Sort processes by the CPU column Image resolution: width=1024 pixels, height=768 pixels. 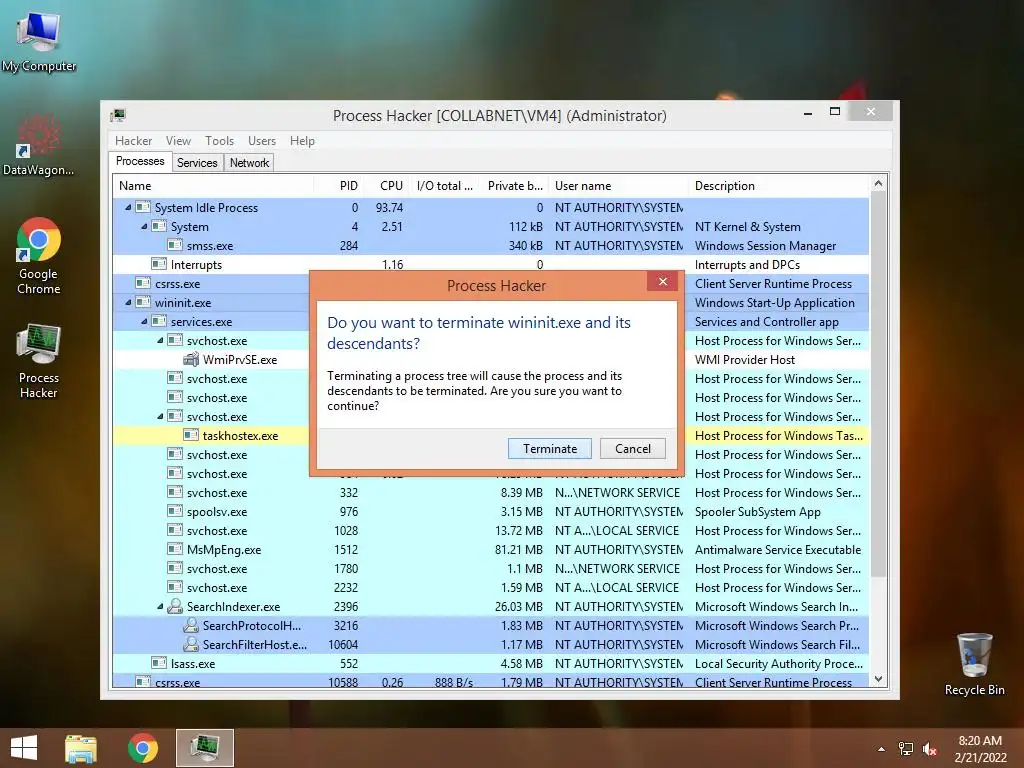[387, 185]
